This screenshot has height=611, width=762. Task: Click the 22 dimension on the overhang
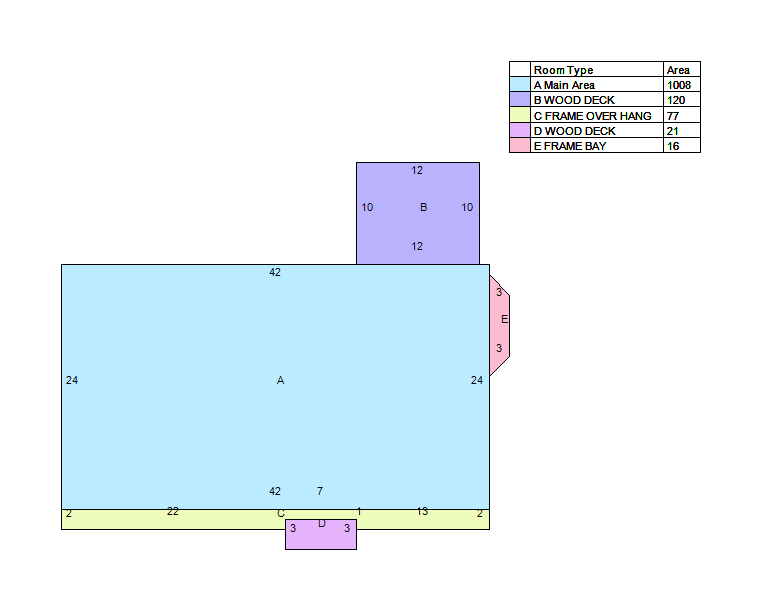[173, 511]
